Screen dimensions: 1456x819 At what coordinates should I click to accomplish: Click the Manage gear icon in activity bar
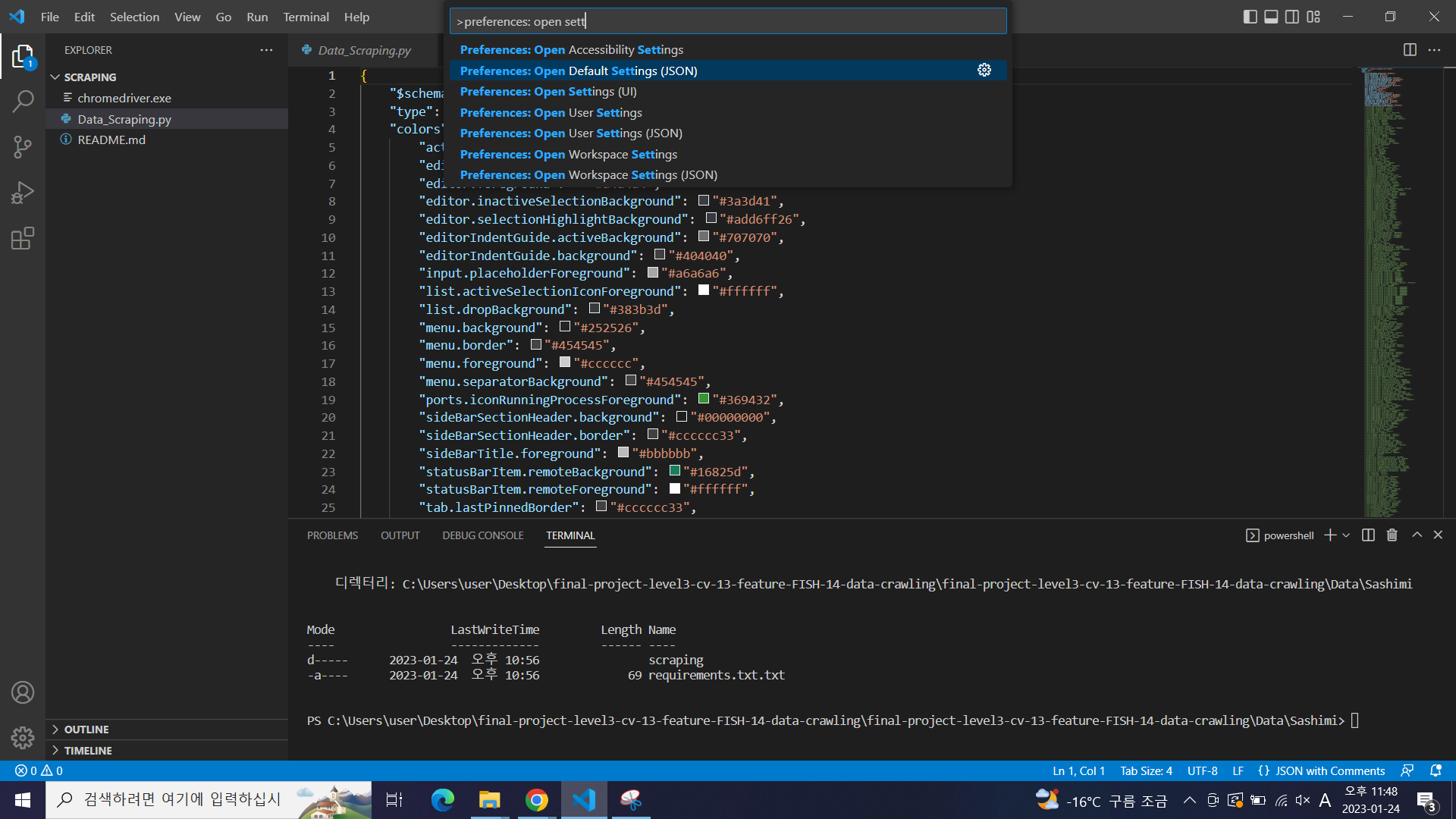click(x=23, y=737)
